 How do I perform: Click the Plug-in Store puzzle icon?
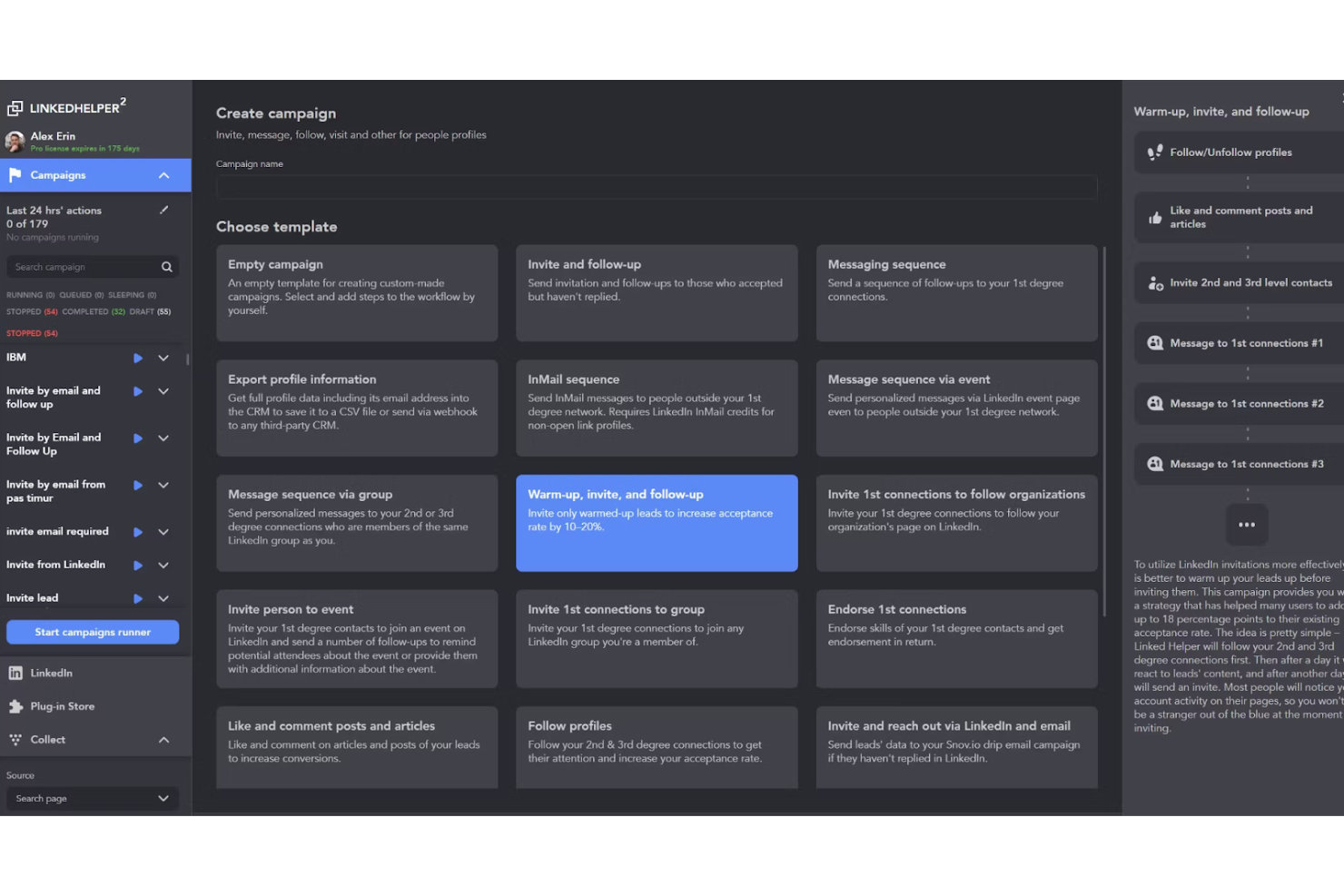[15, 706]
